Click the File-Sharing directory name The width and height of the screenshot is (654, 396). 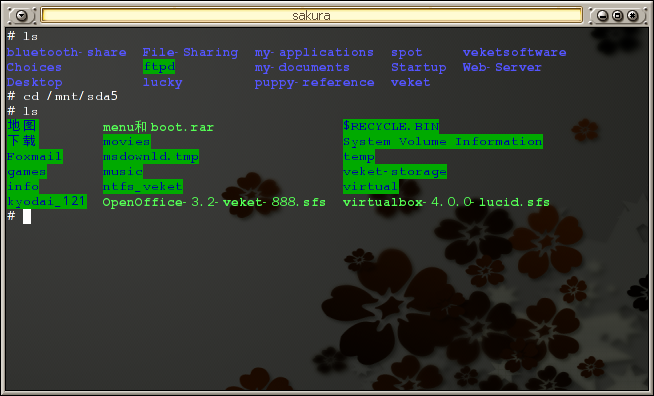point(190,53)
